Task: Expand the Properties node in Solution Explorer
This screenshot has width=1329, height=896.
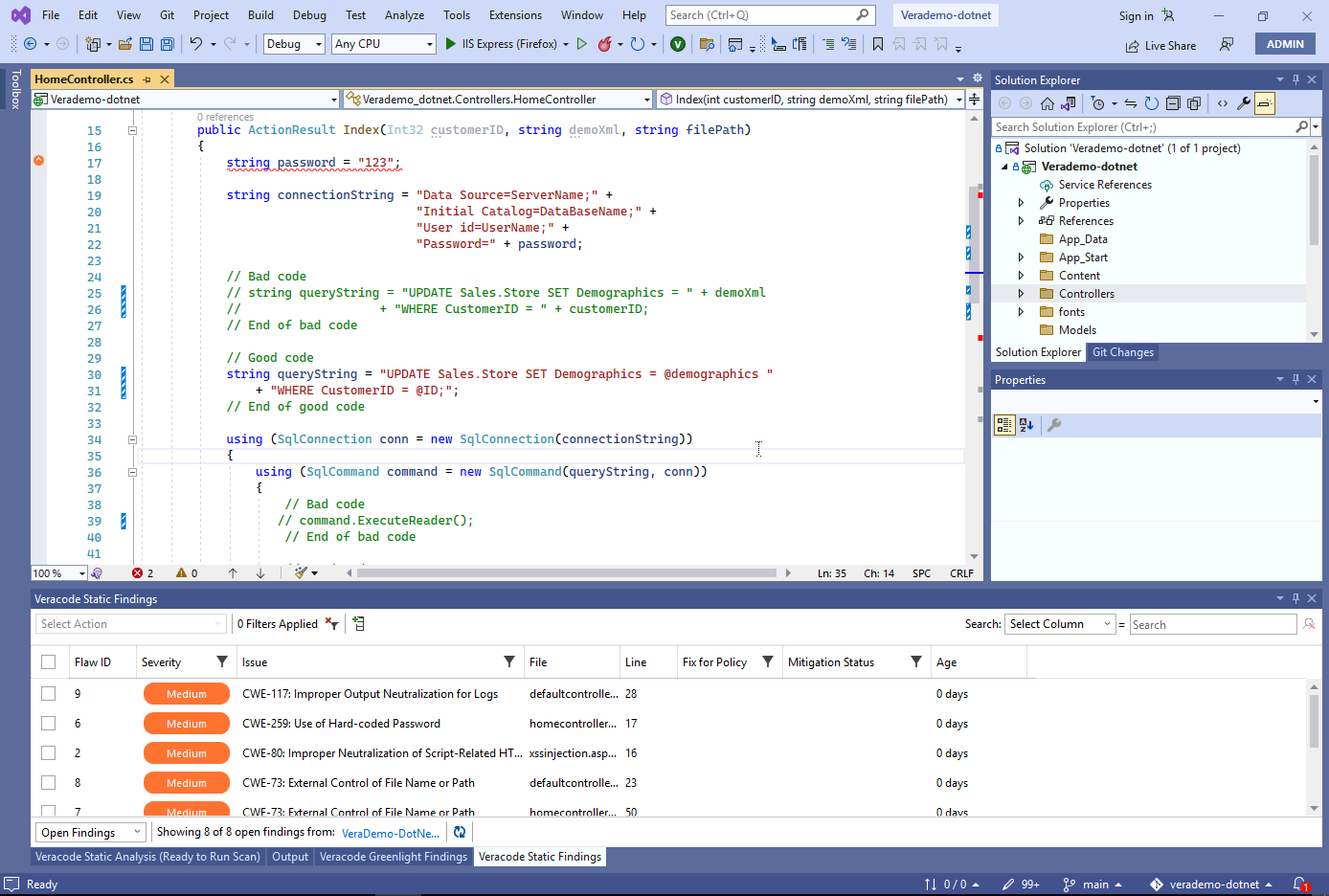Action: pos(1021,203)
